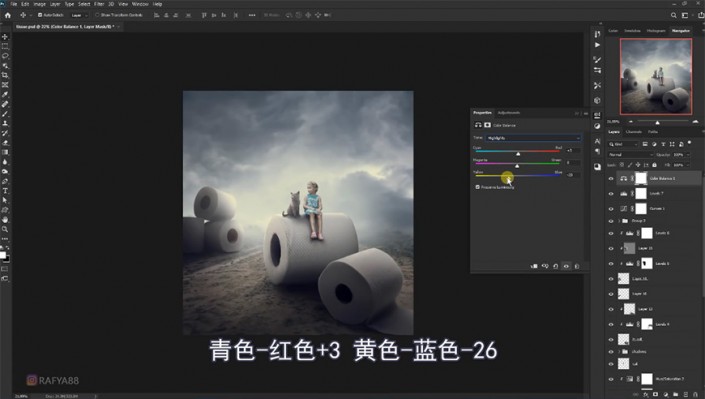Hide the Curves 1 layer
Viewport: 705px width, 399px height.
tap(611, 209)
